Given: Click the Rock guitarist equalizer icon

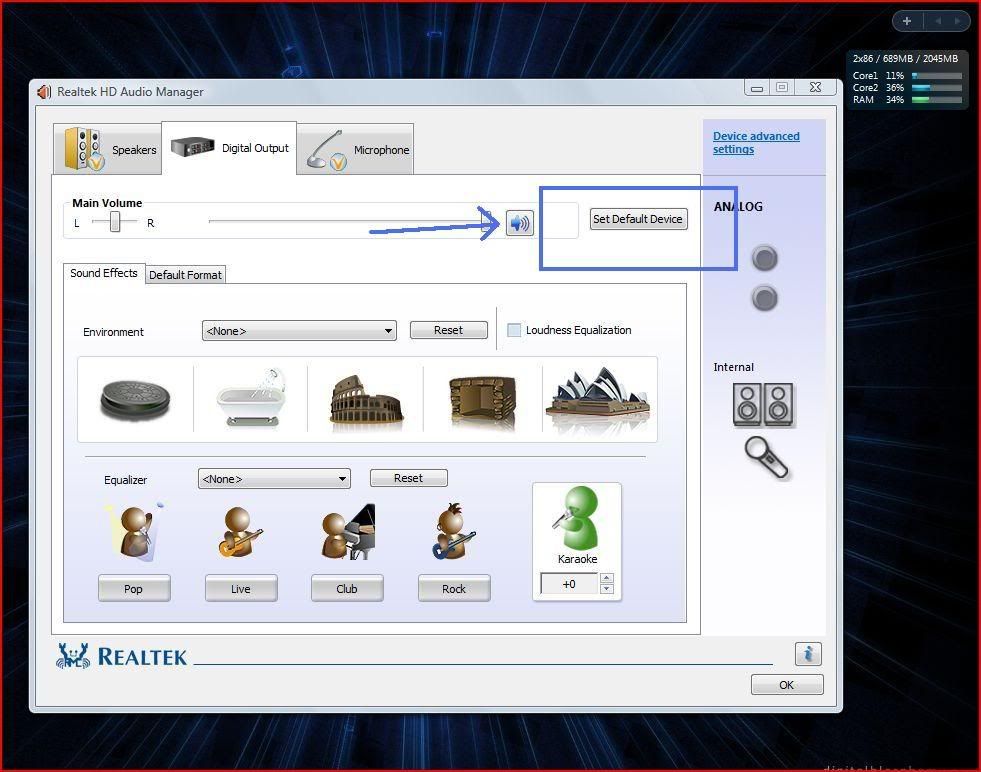Looking at the screenshot, I should [454, 532].
